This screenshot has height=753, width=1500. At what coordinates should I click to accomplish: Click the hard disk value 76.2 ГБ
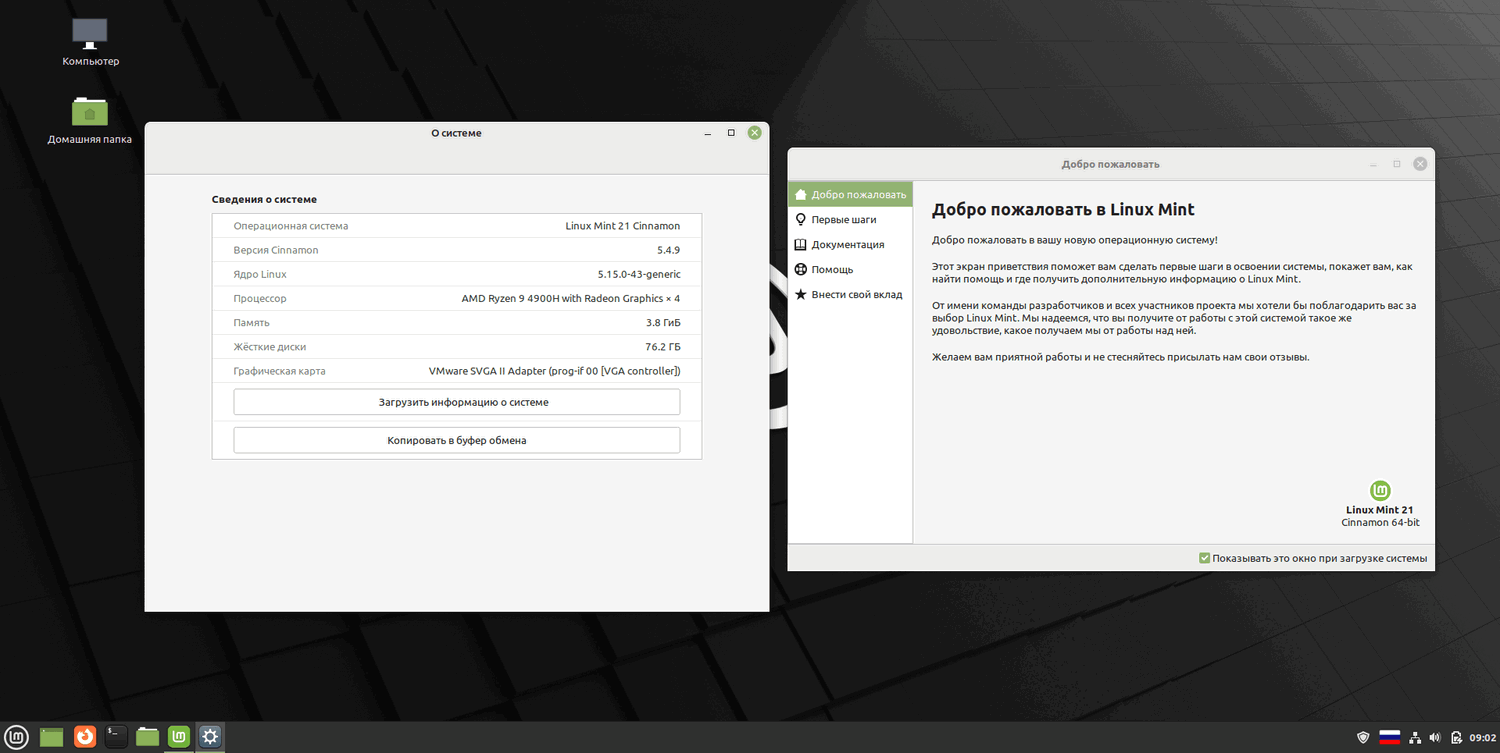click(x=663, y=347)
